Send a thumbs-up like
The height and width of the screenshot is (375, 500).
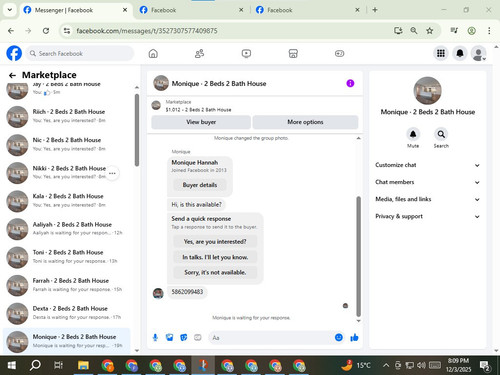pos(354,338)
